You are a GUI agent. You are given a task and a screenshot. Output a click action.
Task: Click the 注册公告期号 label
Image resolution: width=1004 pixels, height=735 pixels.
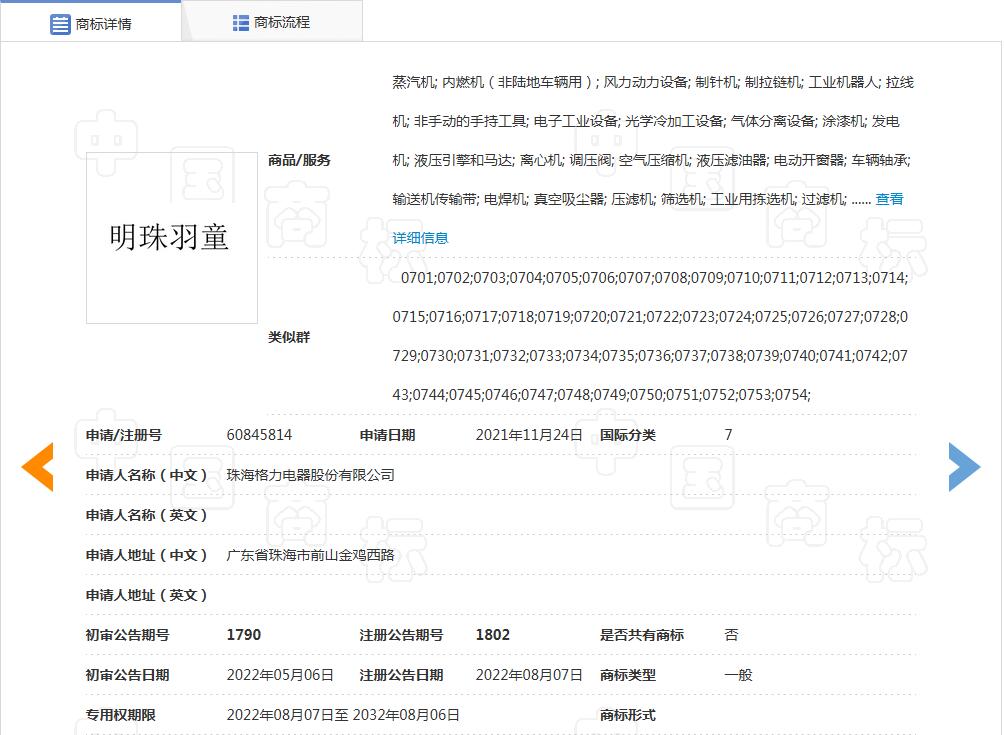pos(401,635)
